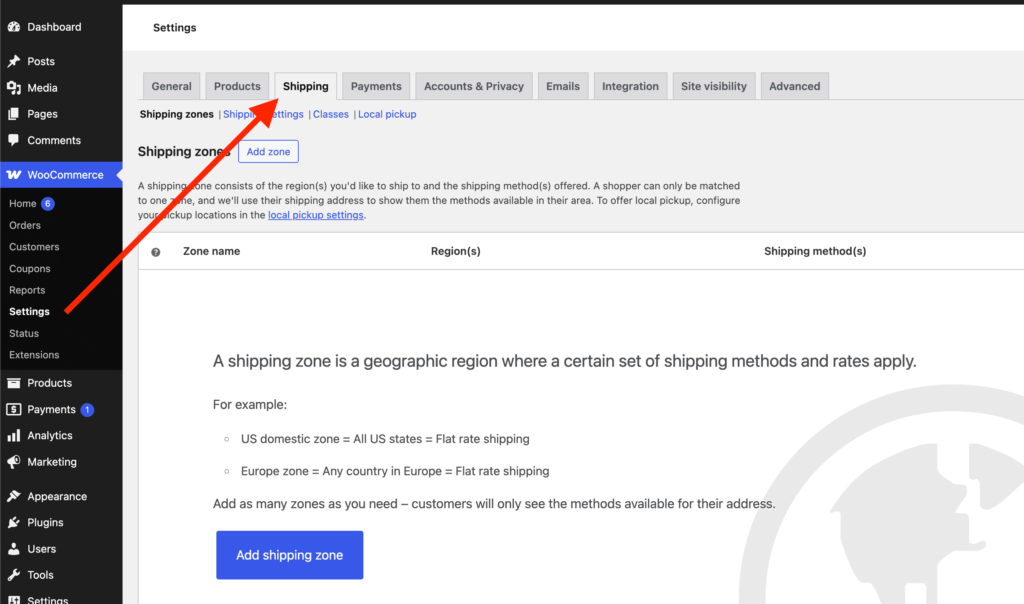
Task: Click the Home notification badge 6
Action: tap(48, 204)
